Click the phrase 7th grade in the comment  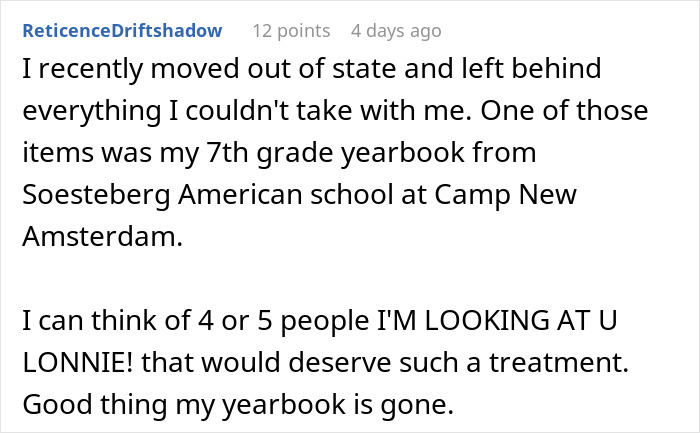click(x=269, y=153)
